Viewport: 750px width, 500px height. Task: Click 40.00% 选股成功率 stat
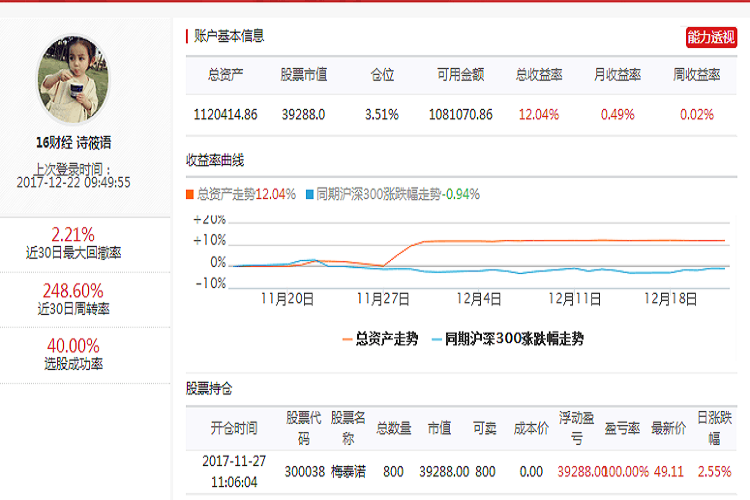74,354
